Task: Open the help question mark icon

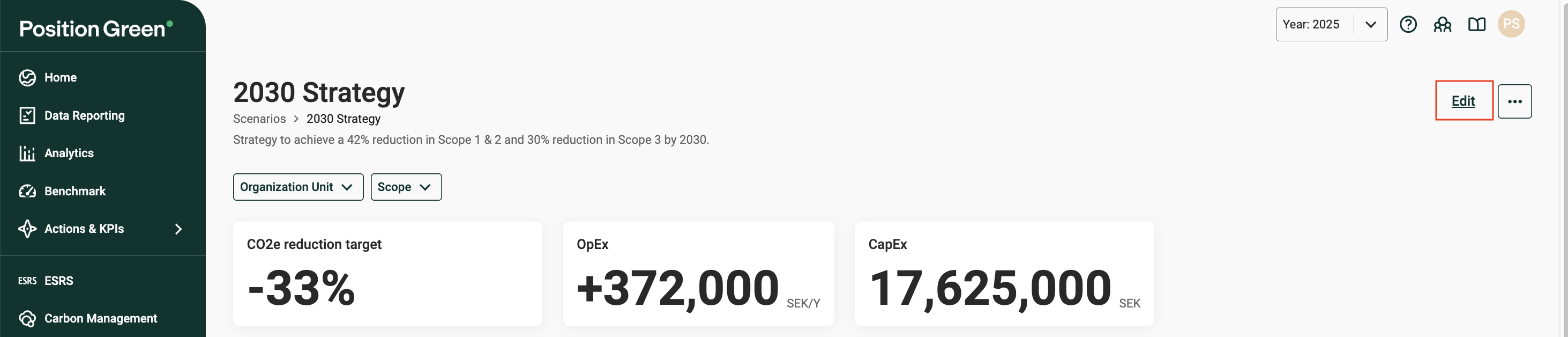Action: coord(1408,24)
